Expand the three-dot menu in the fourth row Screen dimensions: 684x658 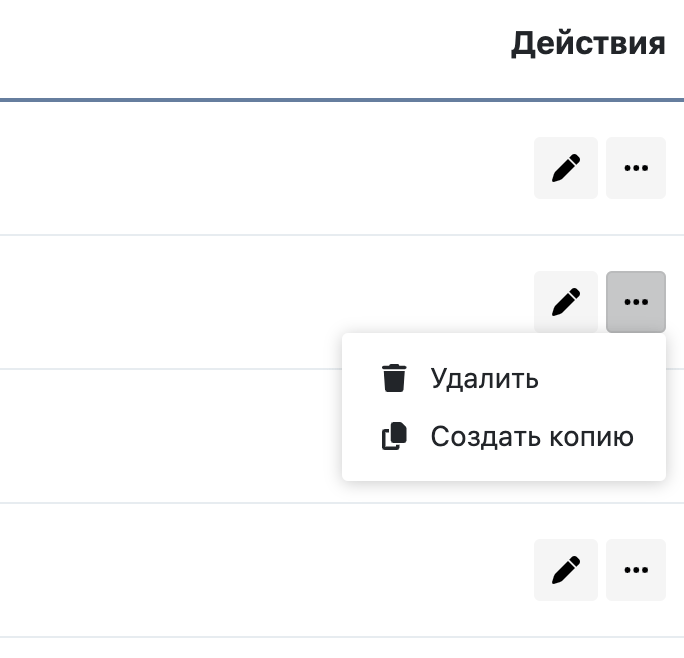click(636, 570)
